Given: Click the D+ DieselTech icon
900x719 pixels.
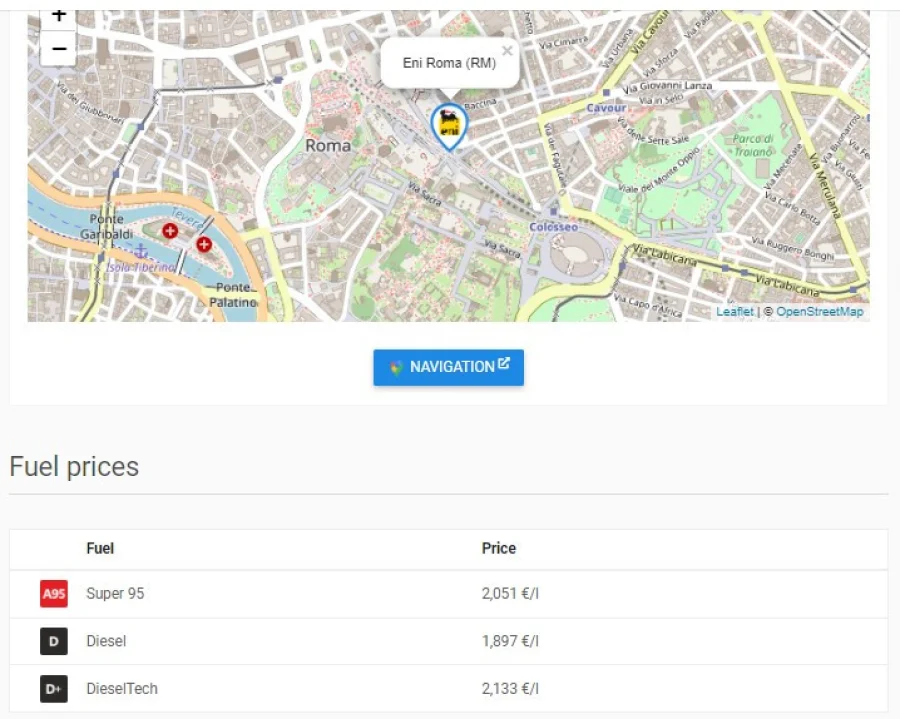Looking at the screenshot, I should pos(54,689).
